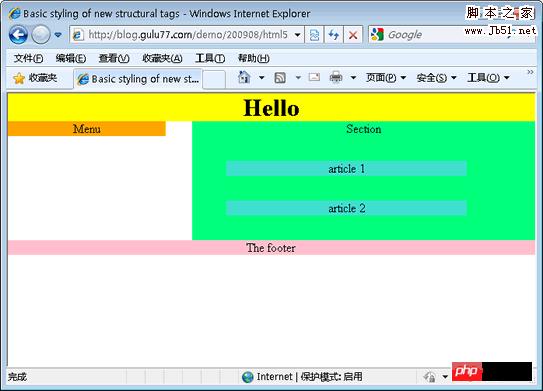
Task: Open the 收藏夹 favorites star button
Action: click(35, 78)
